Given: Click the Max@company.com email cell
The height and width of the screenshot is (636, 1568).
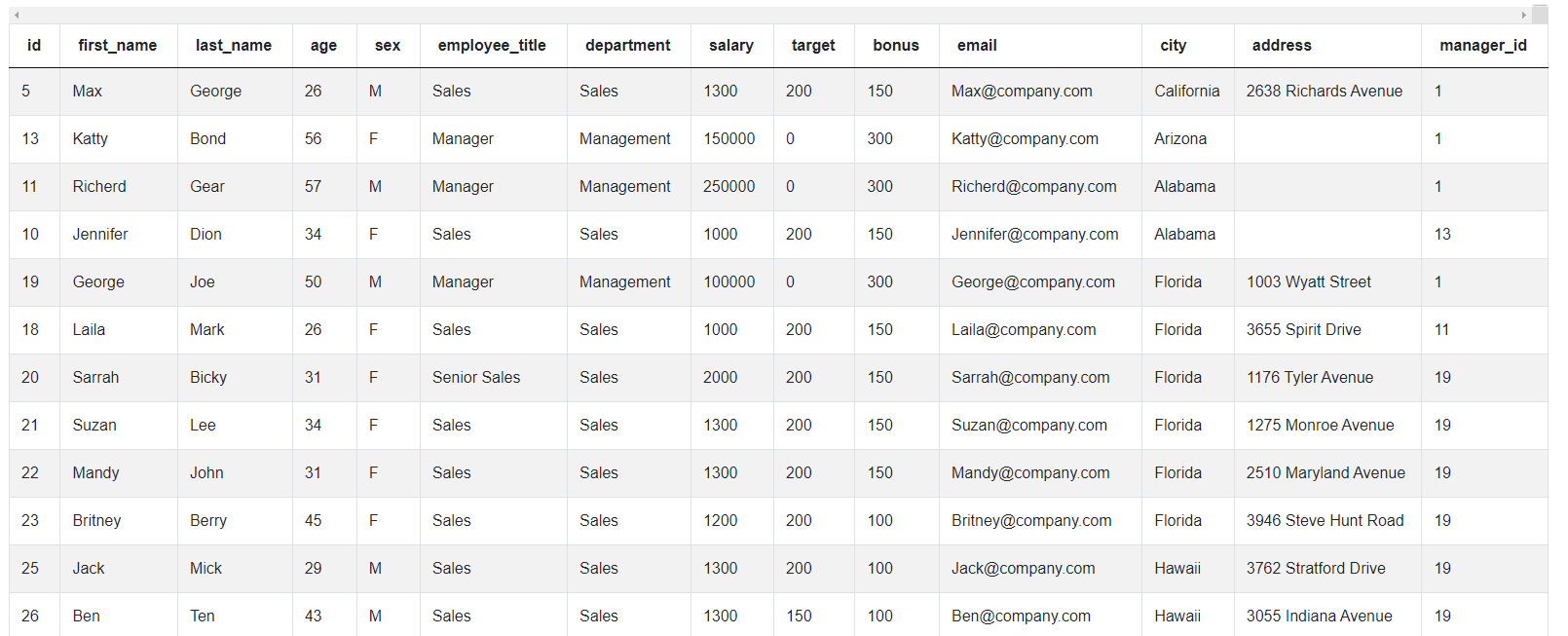Looking at the screenshot, I should tap(1040, 92).
